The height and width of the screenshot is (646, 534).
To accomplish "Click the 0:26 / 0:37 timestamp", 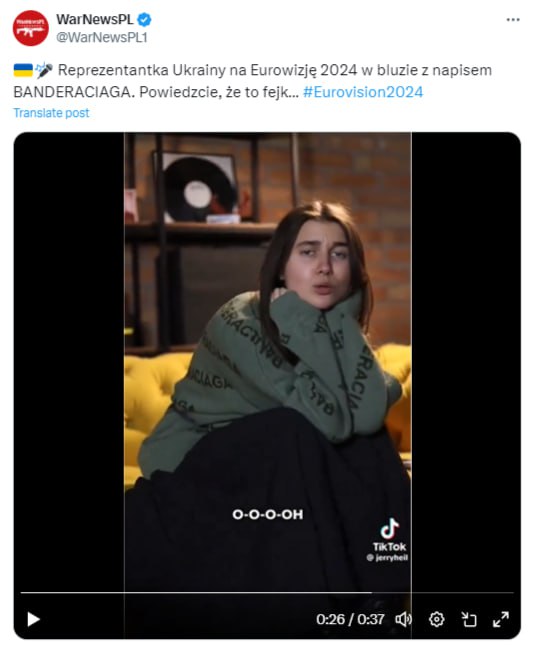I will coord(350,619).
